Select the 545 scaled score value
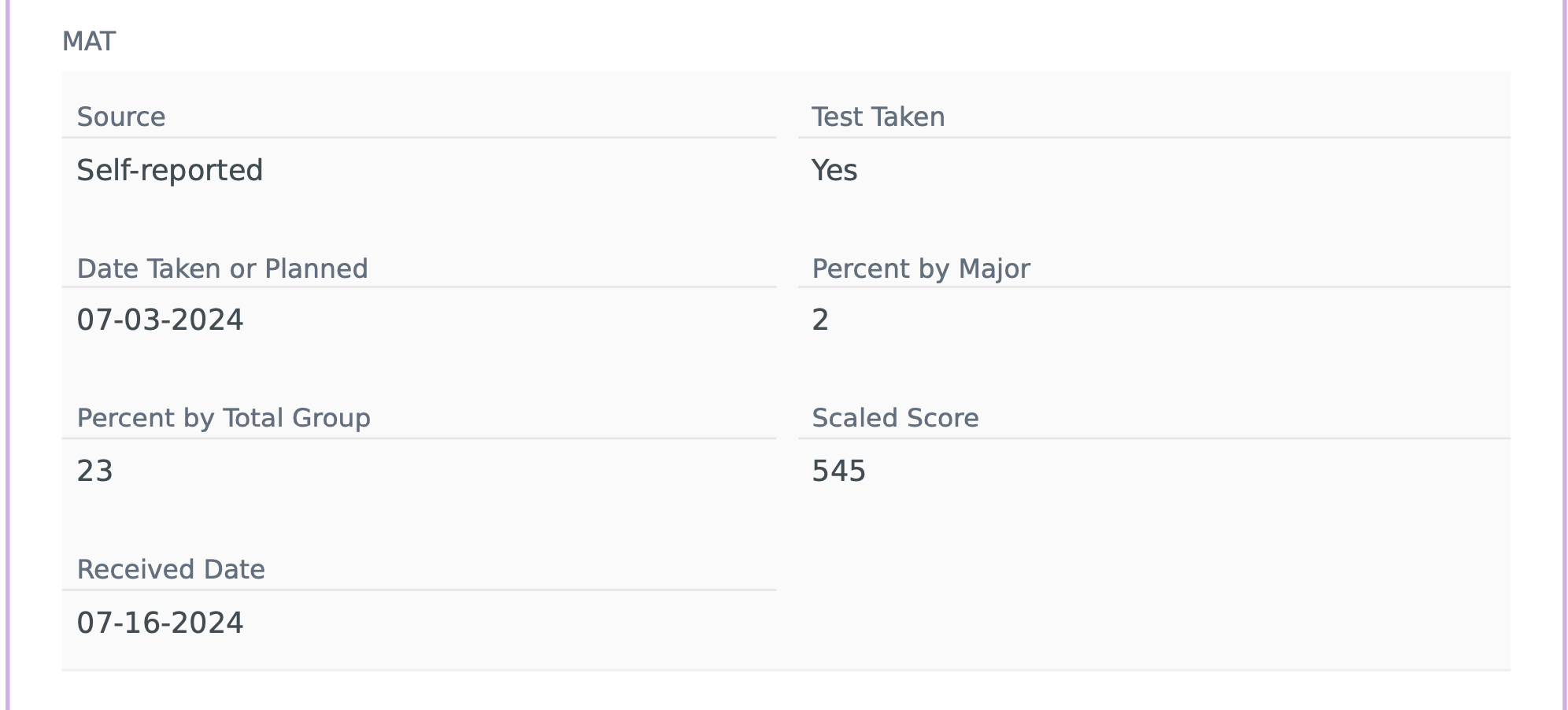The width and height of the screenshot is (1568, 710). coord(838,471)
